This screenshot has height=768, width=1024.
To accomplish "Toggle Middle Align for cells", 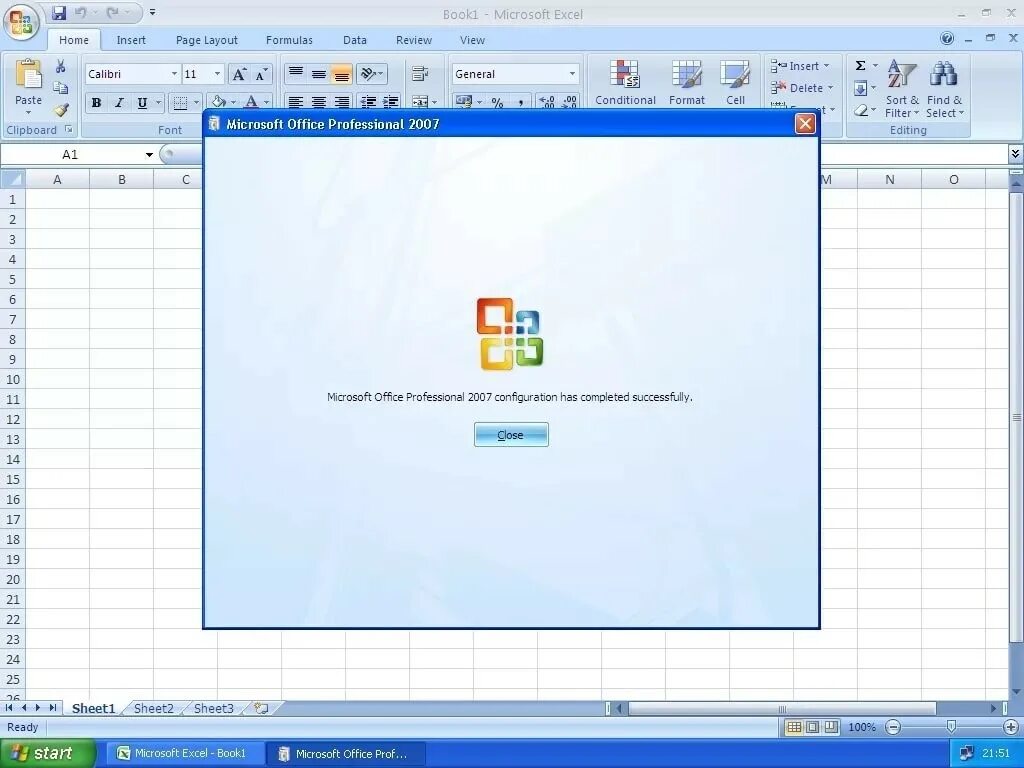I will tap(319, 74).
